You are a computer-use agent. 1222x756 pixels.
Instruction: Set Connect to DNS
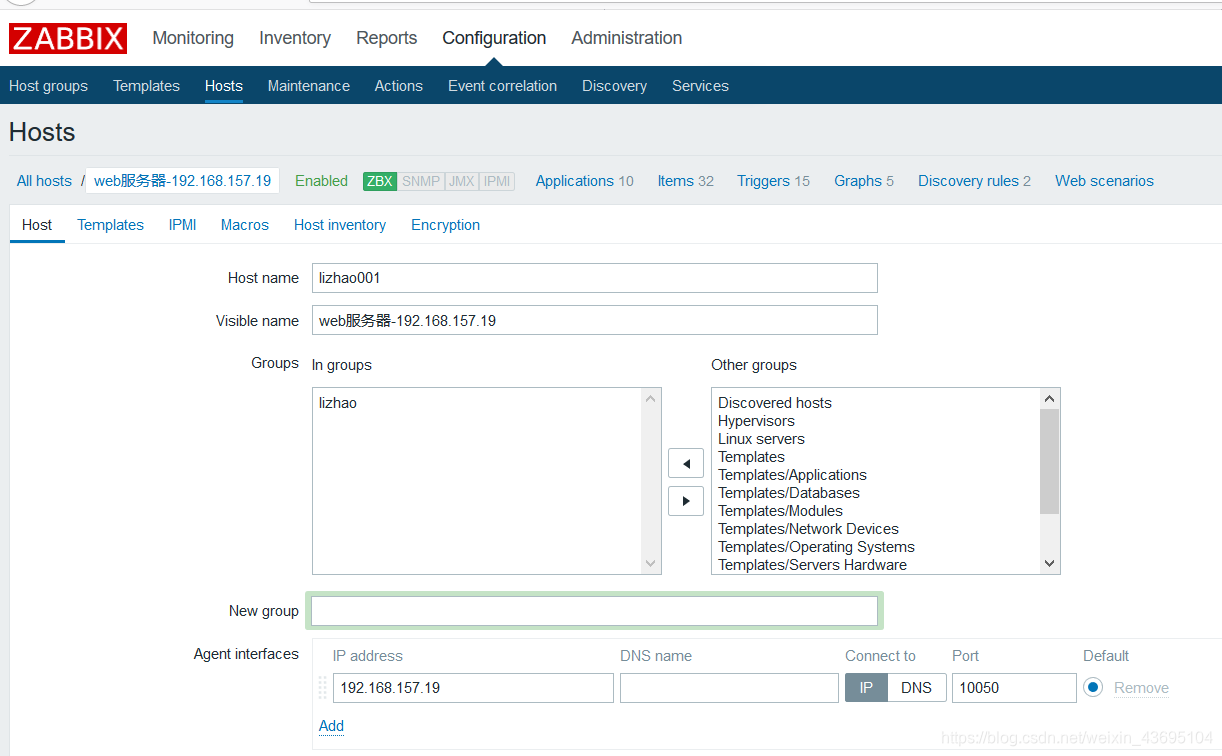coord(917,688)
